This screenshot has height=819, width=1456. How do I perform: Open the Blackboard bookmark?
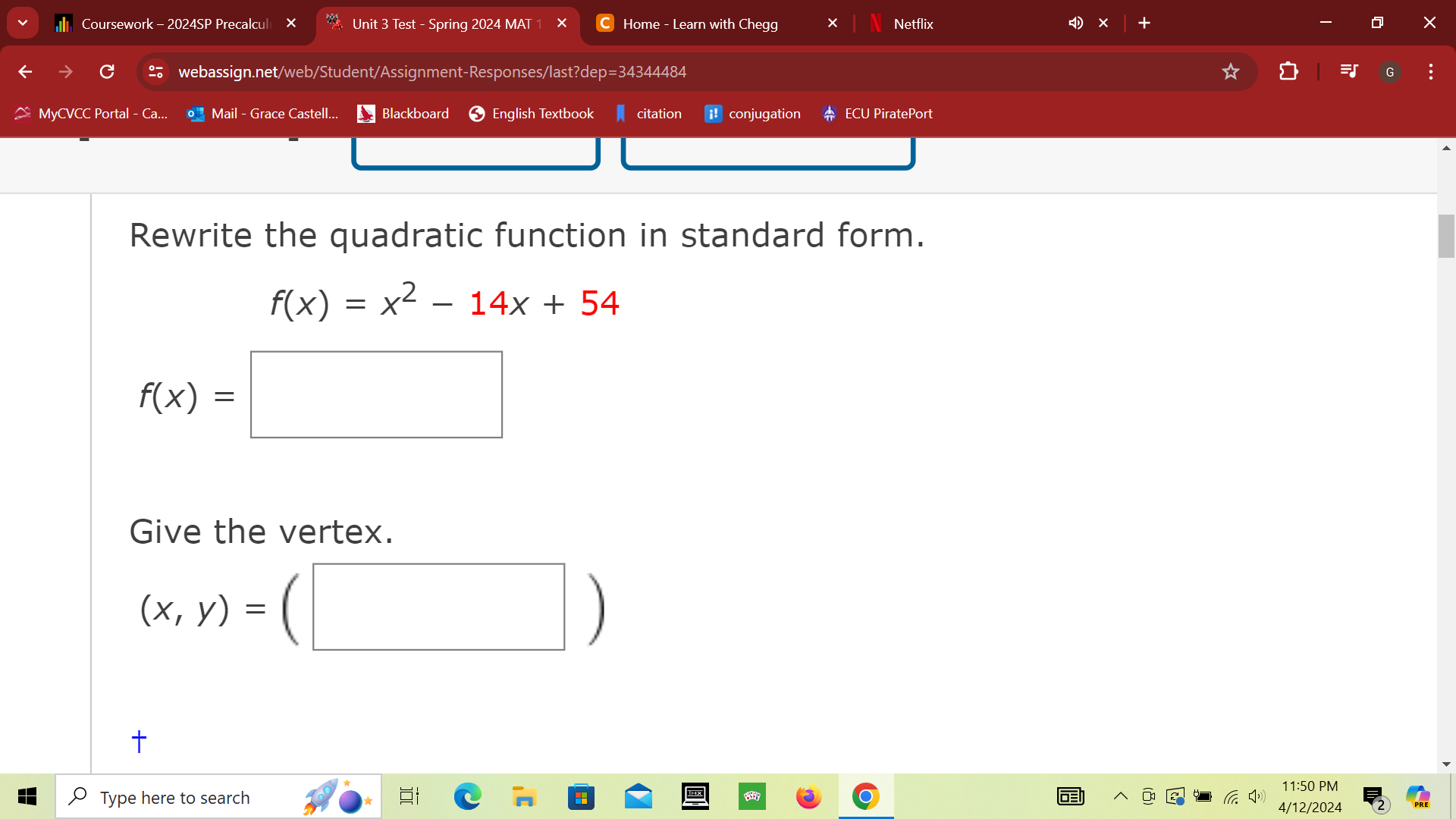click(x=403, y=113)
